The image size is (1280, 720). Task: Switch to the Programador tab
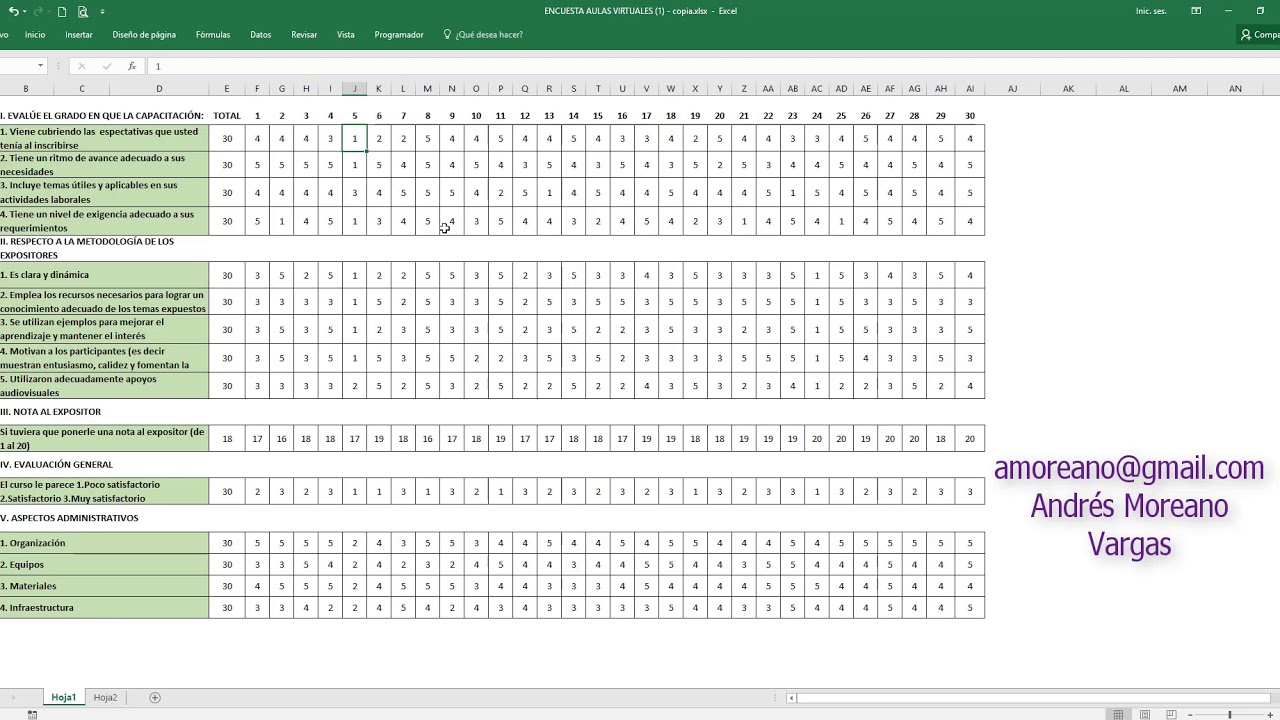pos(399,34)
